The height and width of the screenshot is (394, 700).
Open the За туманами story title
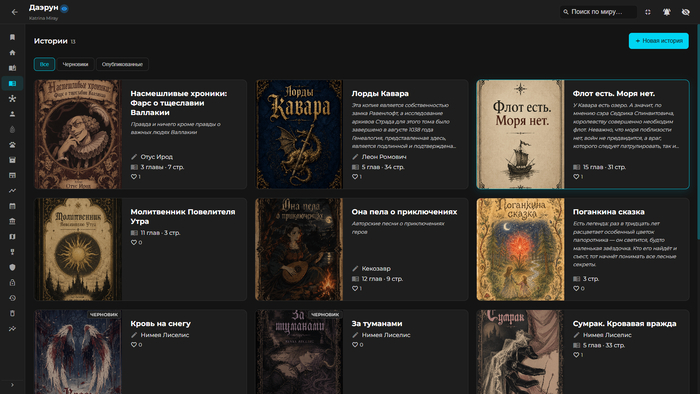pos(377,323)
